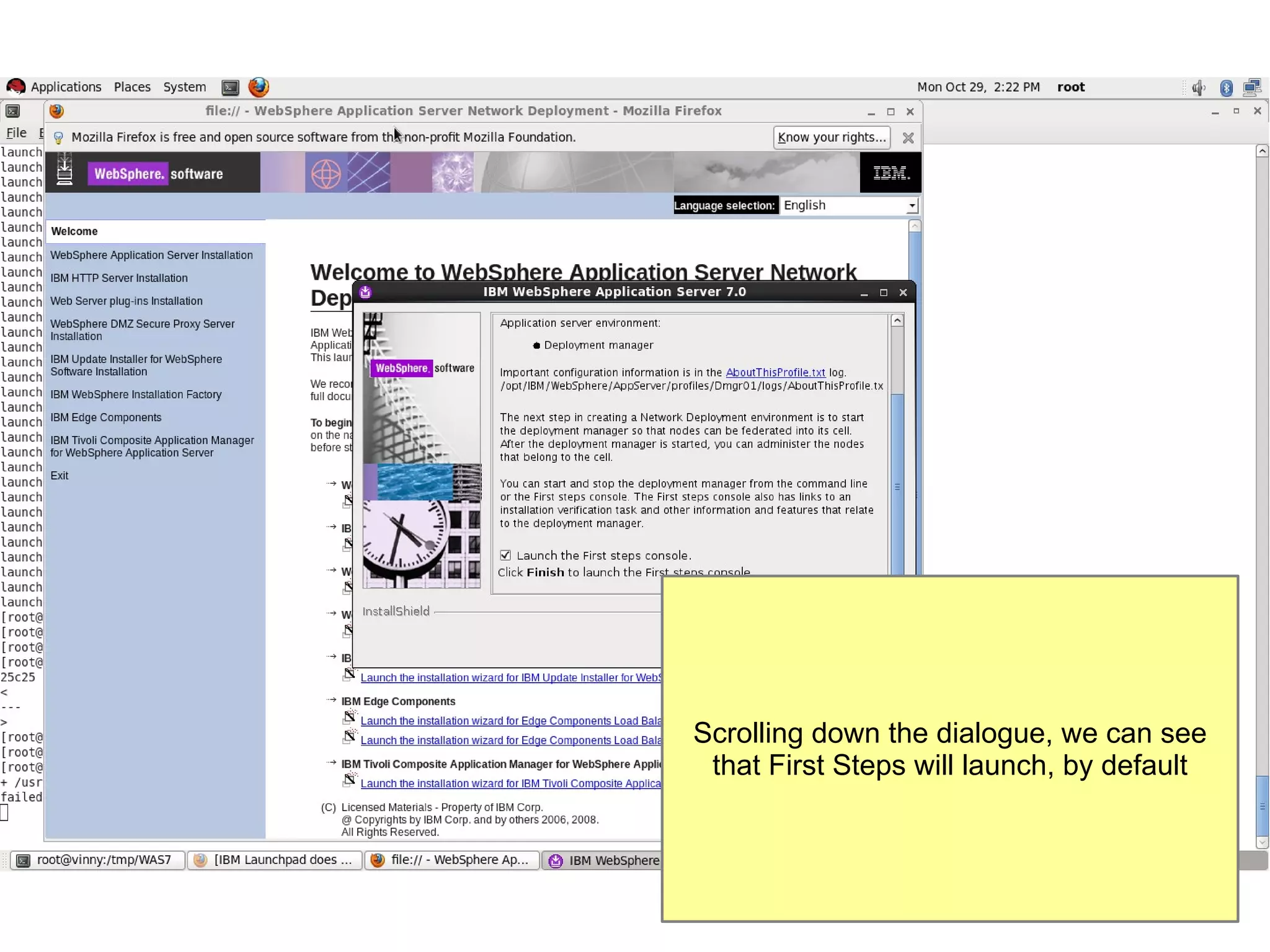Switch to IBM Launchpad does... taskbar item

pos(275,860)
